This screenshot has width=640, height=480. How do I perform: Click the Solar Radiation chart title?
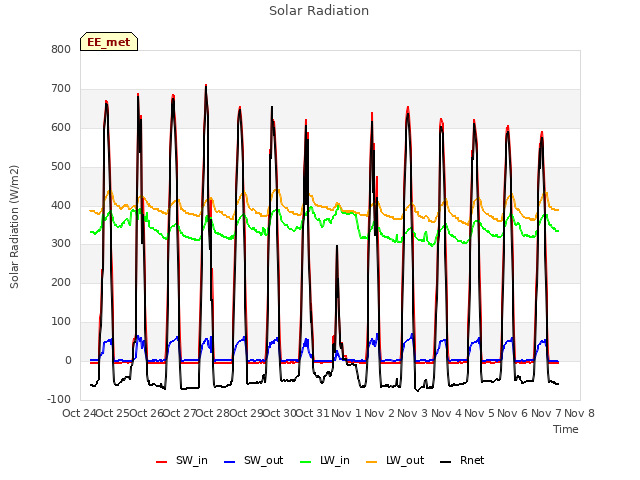pos(319,11)
